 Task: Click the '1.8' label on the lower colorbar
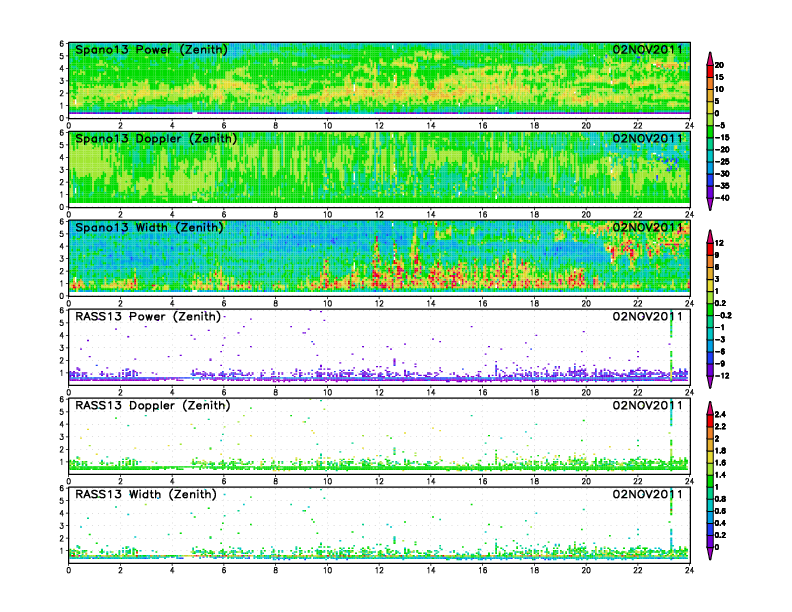point(721,451)
